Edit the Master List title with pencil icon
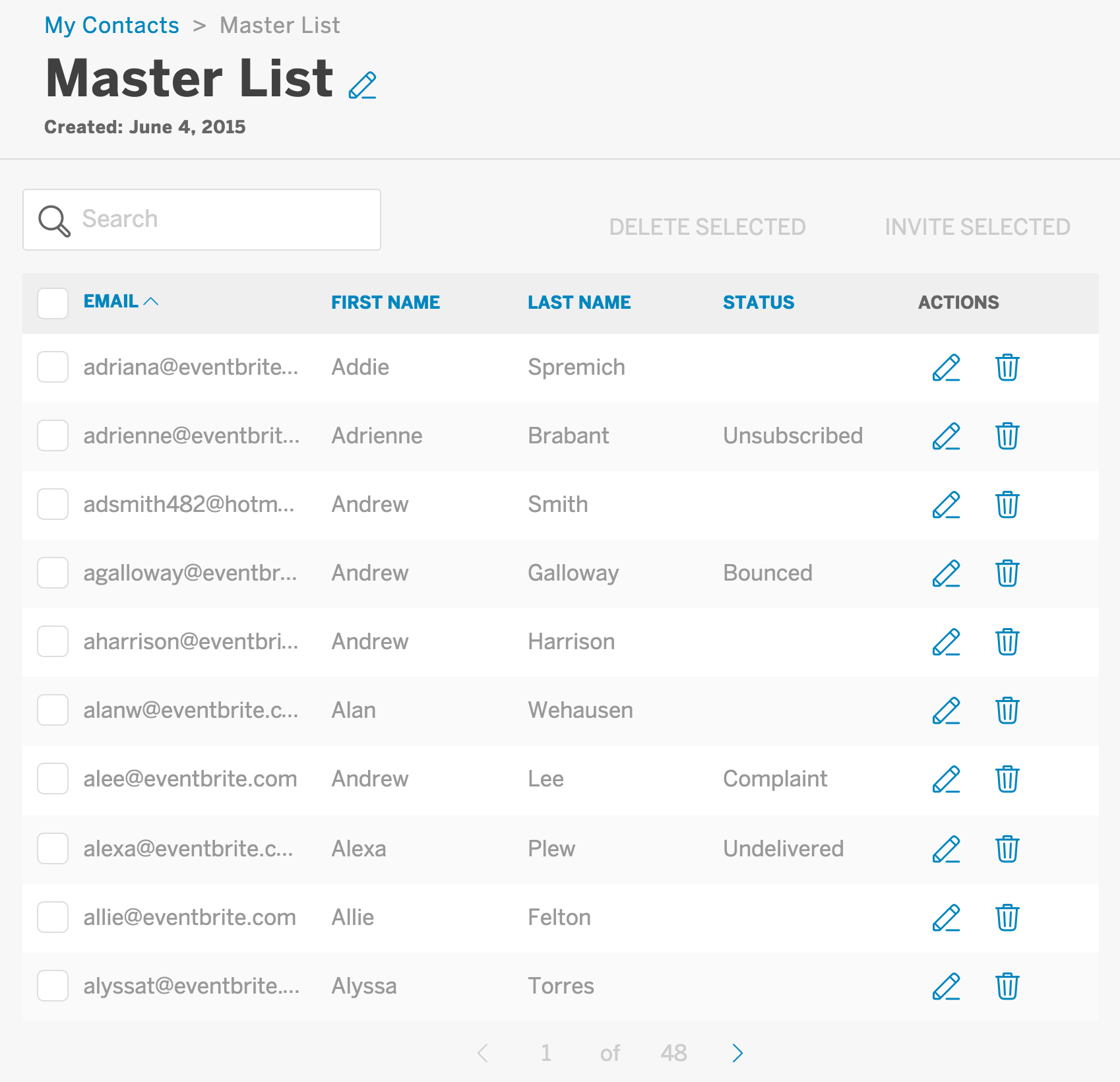Image resolution: width=1120 pixels, height=1082 pixels. coord(362,85)
